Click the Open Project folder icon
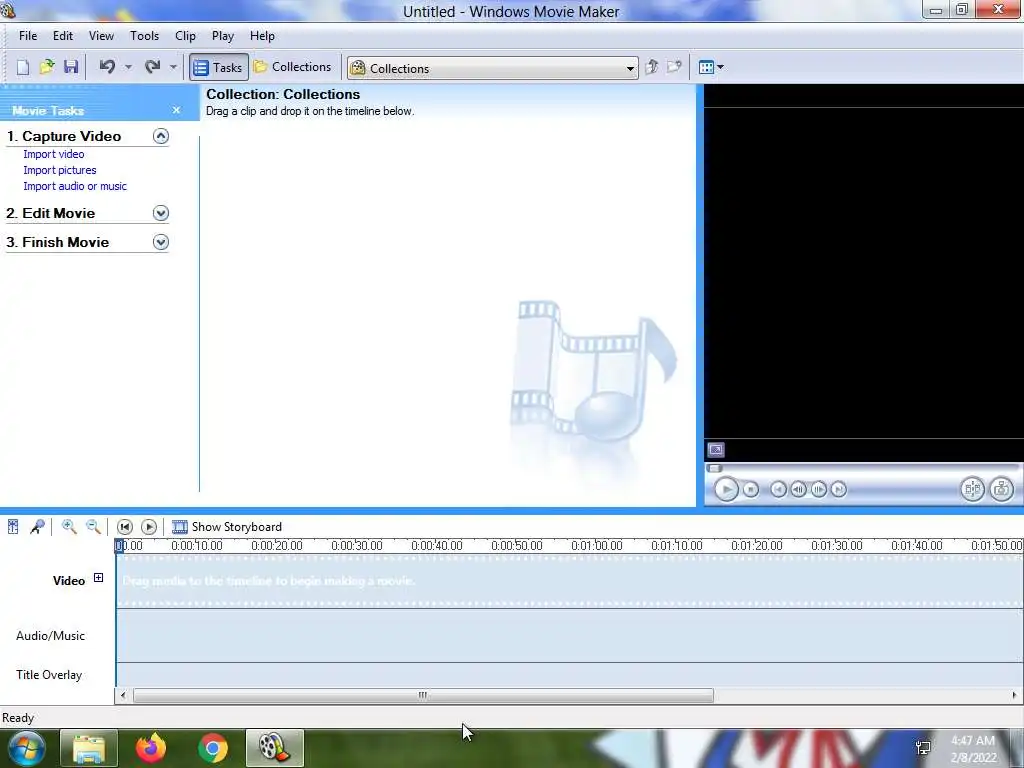The width and height of the screenshot is (1024, 768). 47,67
